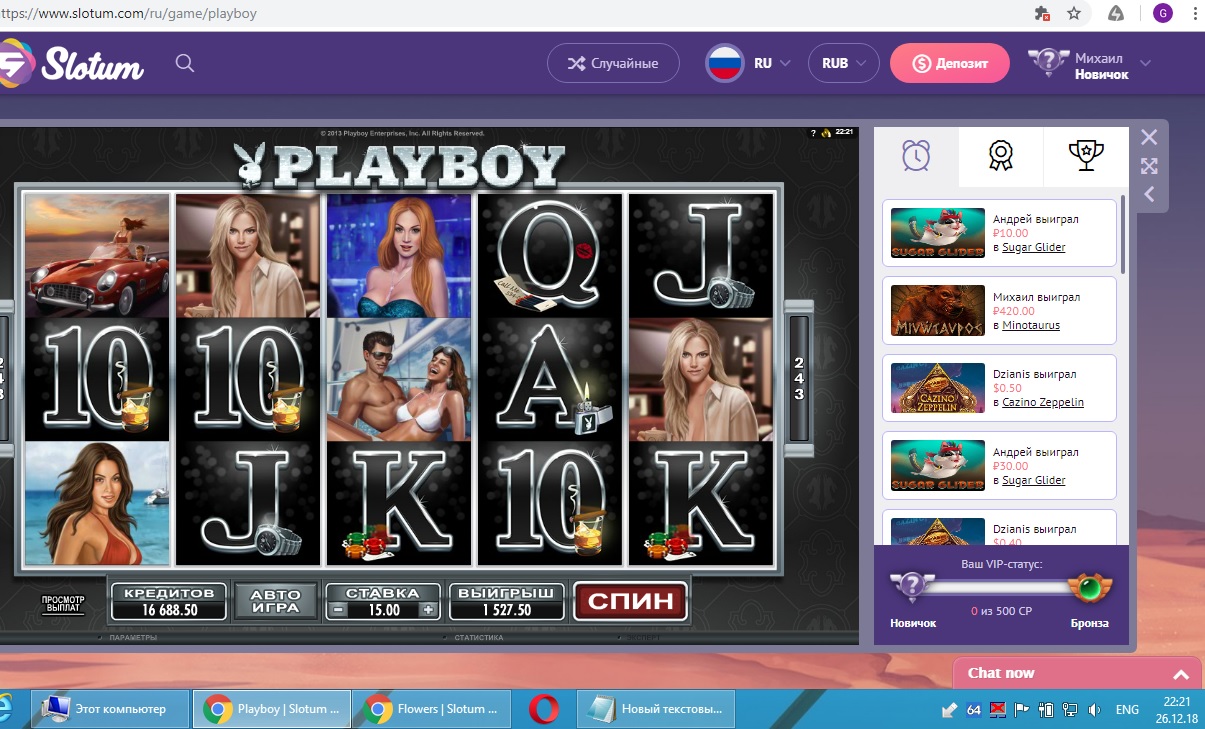Click the browser address bar URL
This screenshot has width=1205, height=729.
click(129, 13)
